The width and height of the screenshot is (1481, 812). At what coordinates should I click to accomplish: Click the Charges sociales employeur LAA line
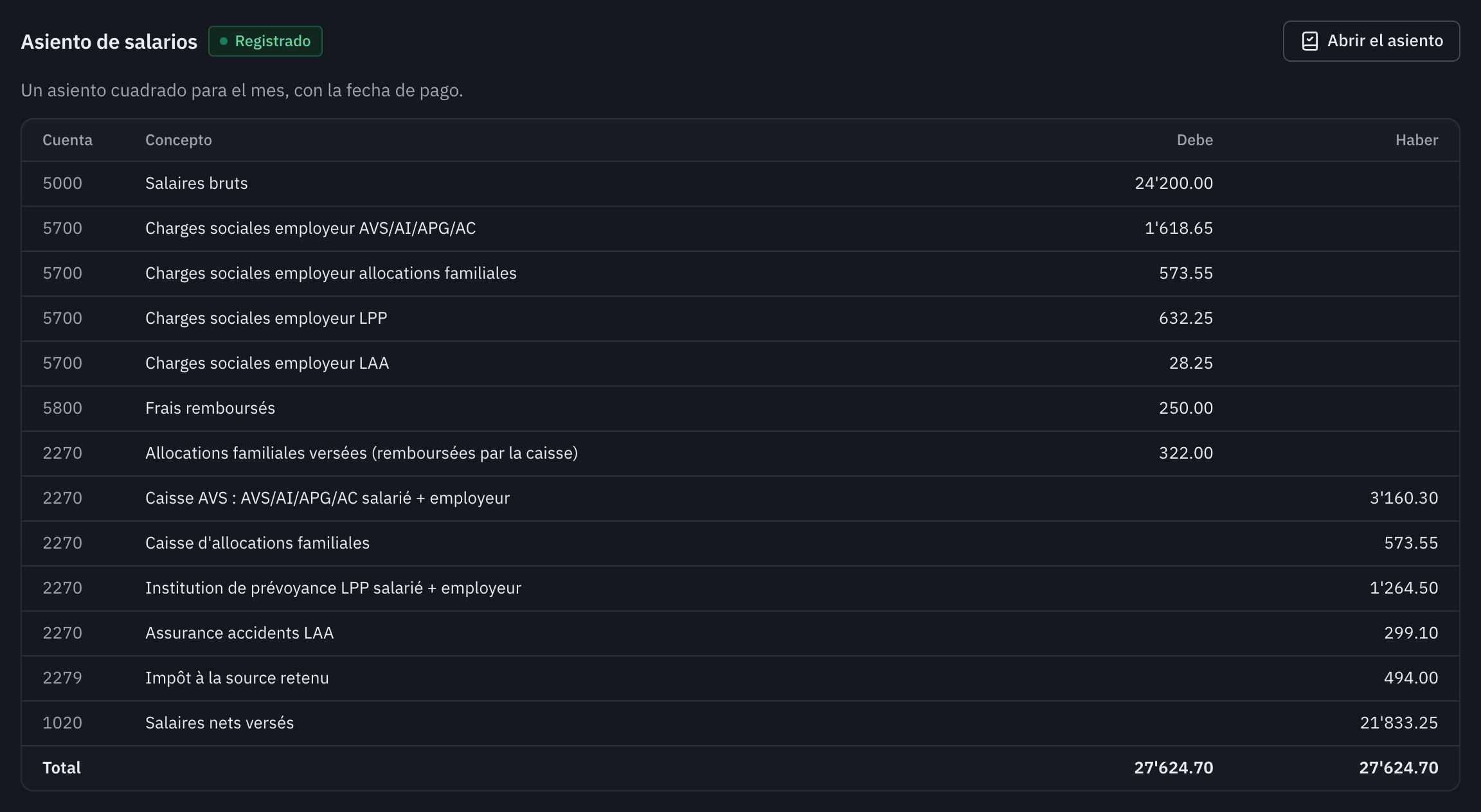[740, 364]
